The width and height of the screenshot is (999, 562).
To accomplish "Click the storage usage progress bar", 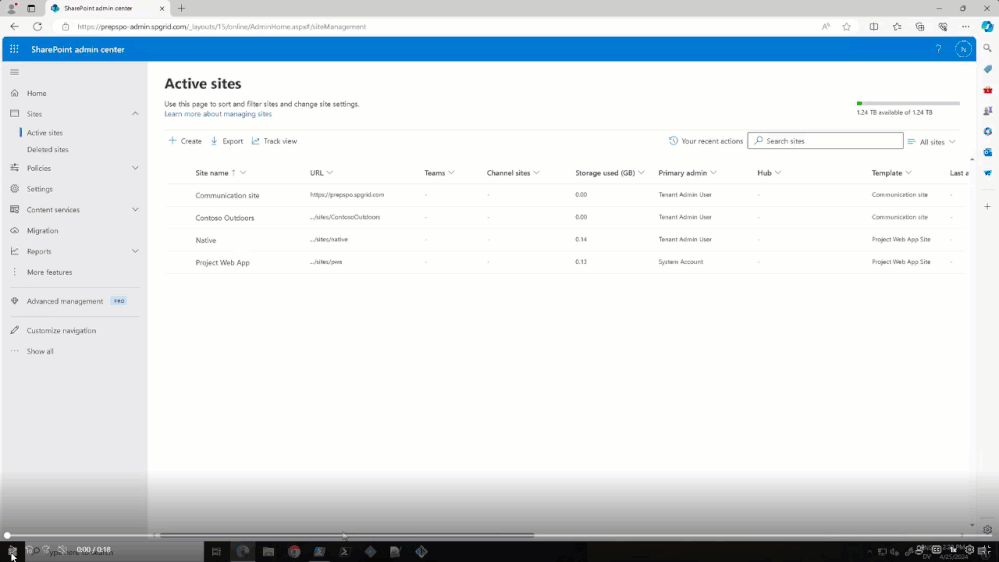I will [908, 103].
